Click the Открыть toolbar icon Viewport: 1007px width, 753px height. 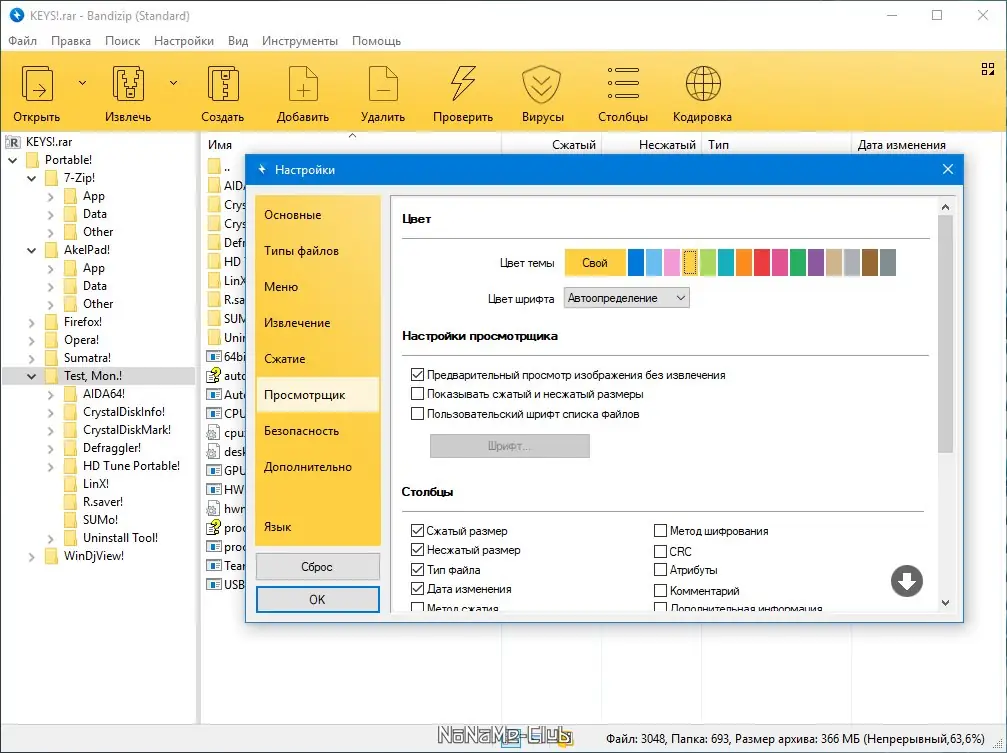click(x=37, y=84)
